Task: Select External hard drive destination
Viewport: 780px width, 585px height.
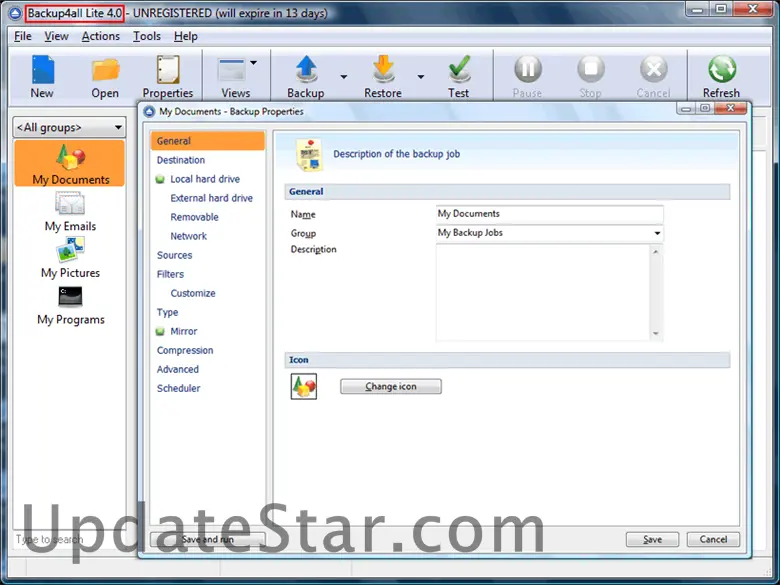Action: [x=211, y=198]
